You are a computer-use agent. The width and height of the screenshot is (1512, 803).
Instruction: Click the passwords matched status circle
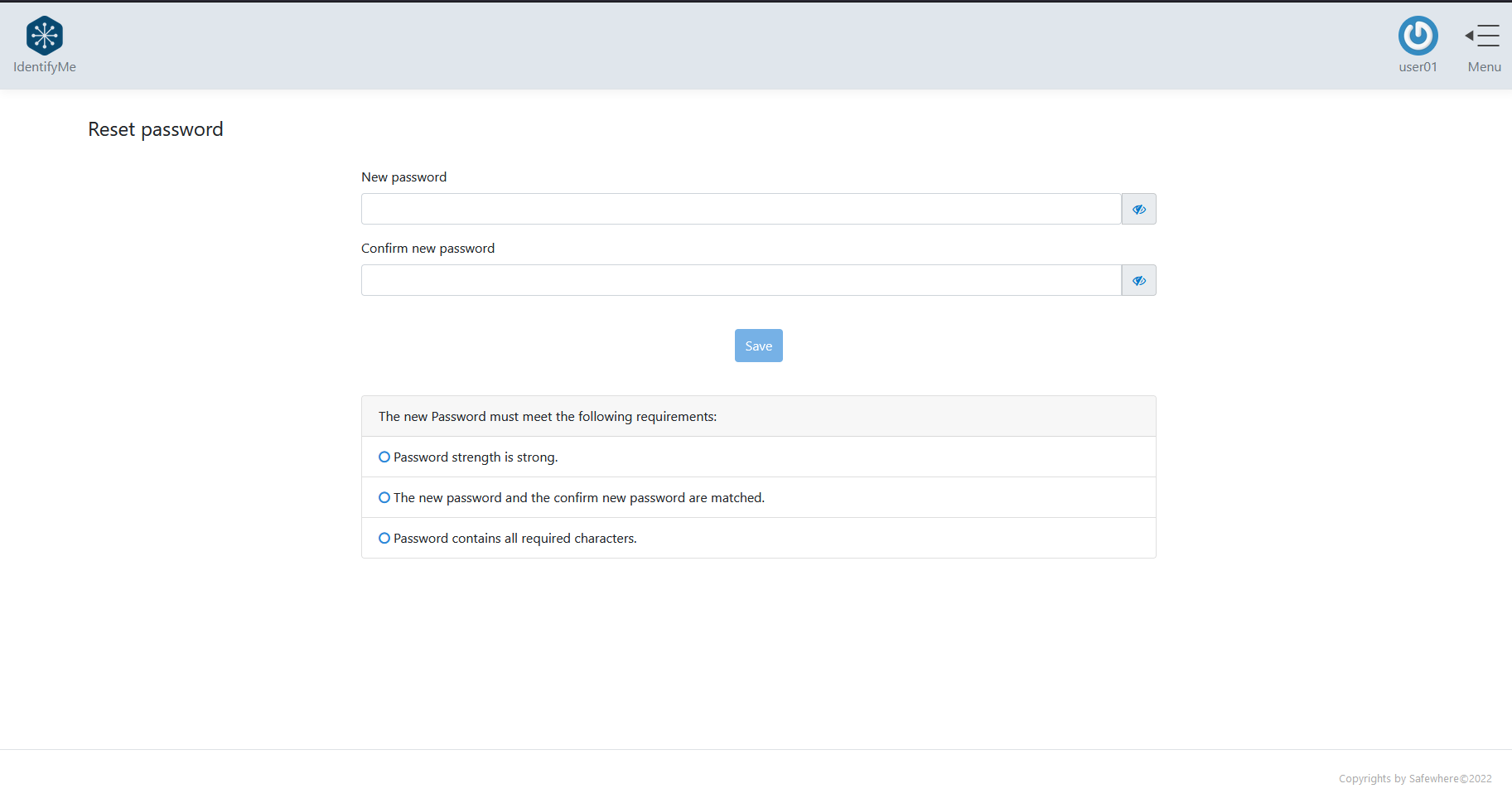384,498
